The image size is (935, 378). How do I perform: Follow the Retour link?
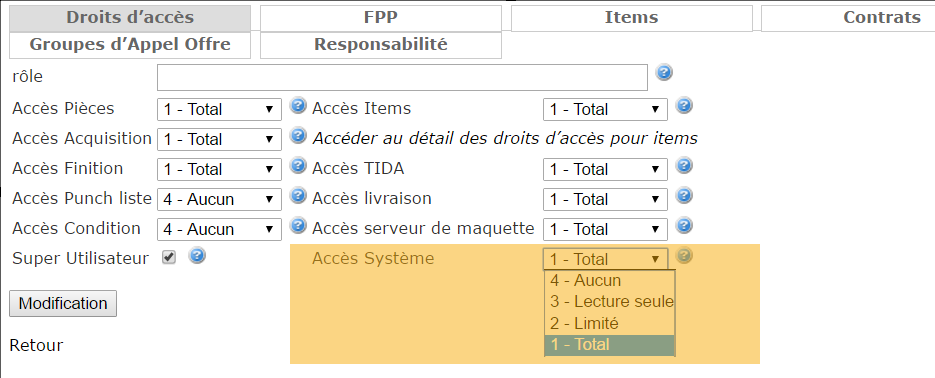36,345
